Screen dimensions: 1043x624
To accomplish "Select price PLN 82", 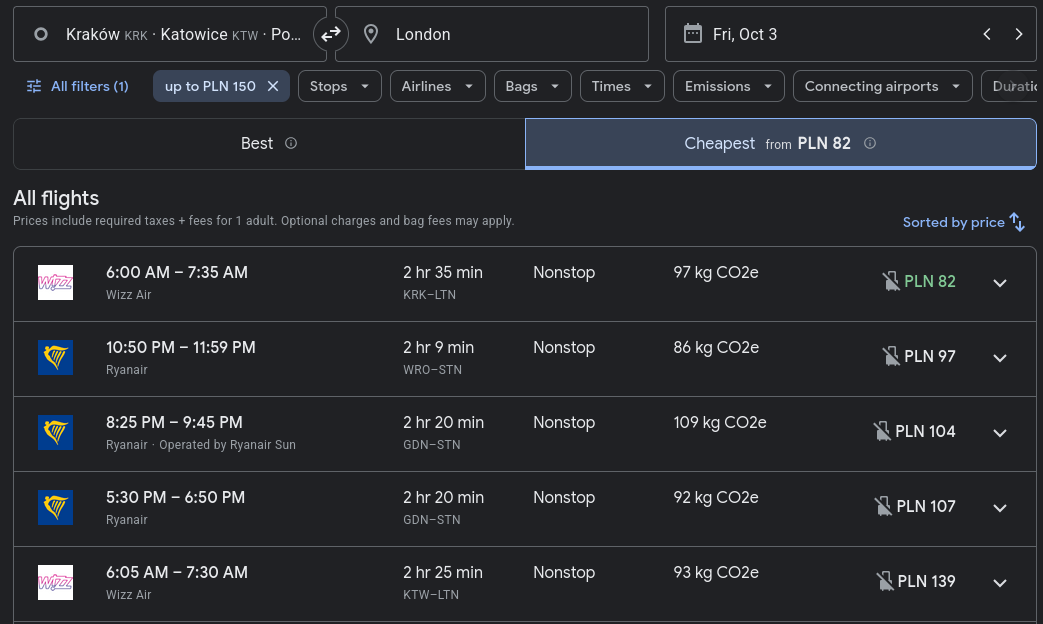I will coord(930,281).
